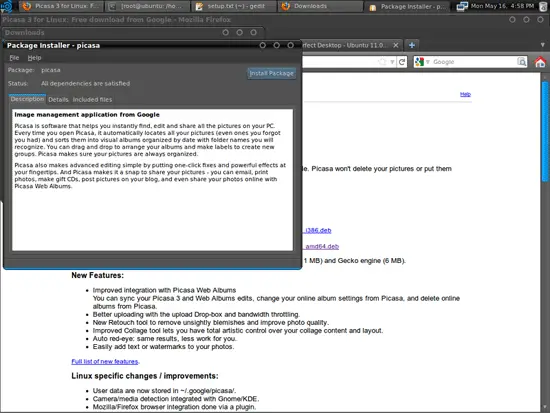Close the Perfect Desktop Ubuntu tab

coord(396,45)
